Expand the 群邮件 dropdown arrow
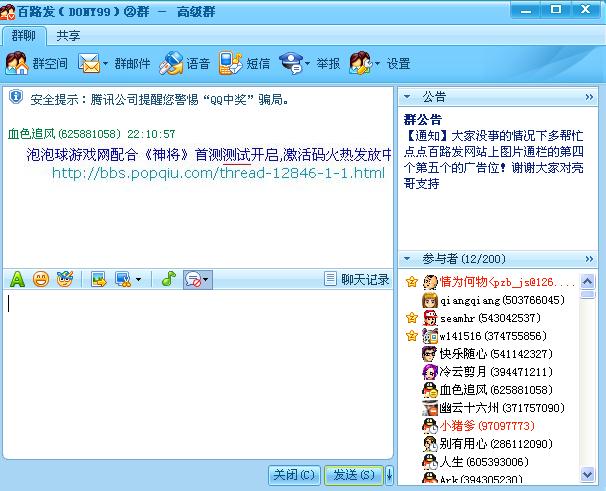Screen dimensions: 606x491 [105, 63]
